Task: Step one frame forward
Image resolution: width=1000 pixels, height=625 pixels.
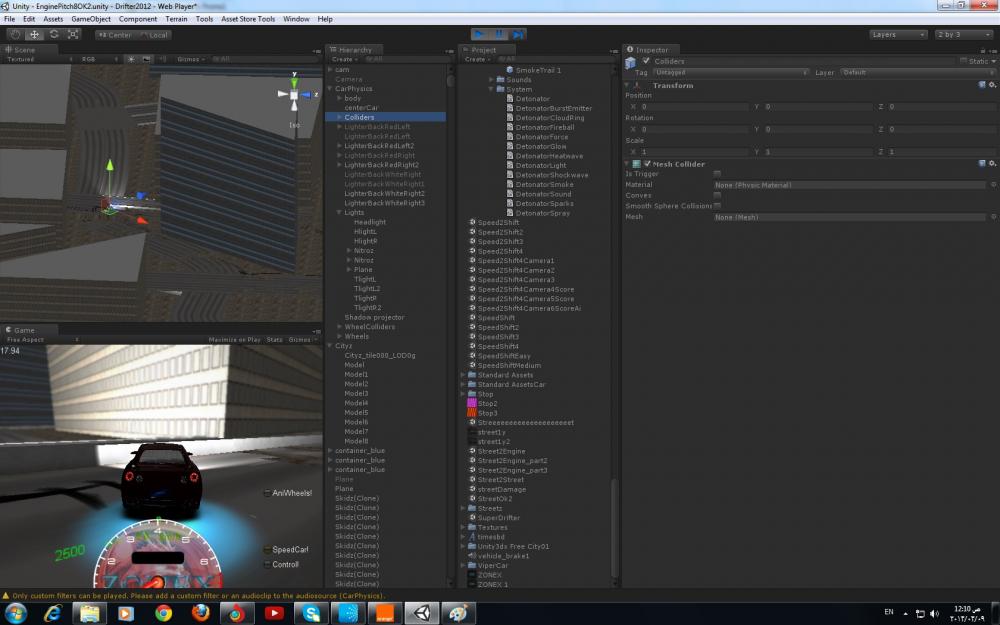Action: (x=518, y=34)
